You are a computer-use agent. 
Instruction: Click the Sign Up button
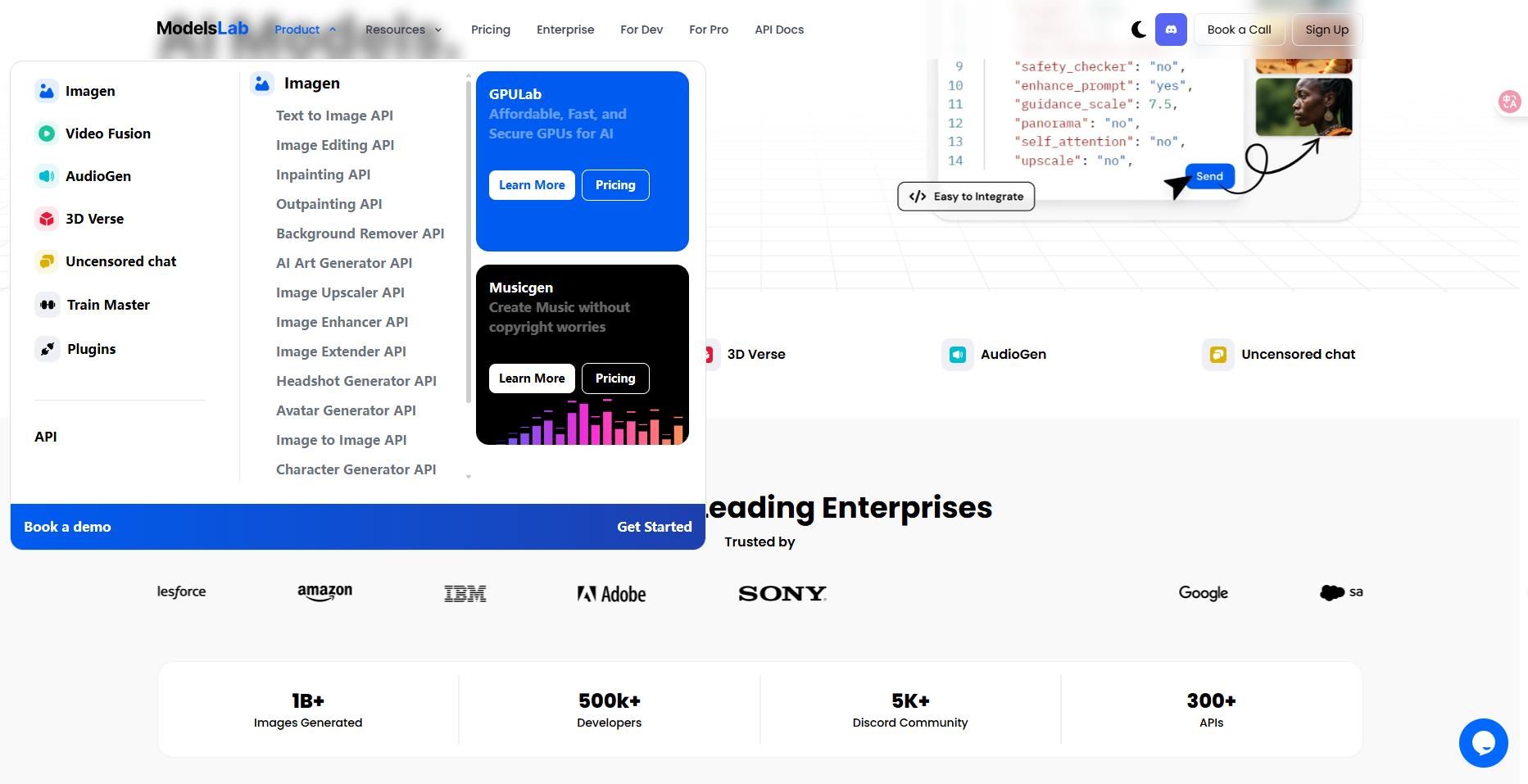[1326, 29]
